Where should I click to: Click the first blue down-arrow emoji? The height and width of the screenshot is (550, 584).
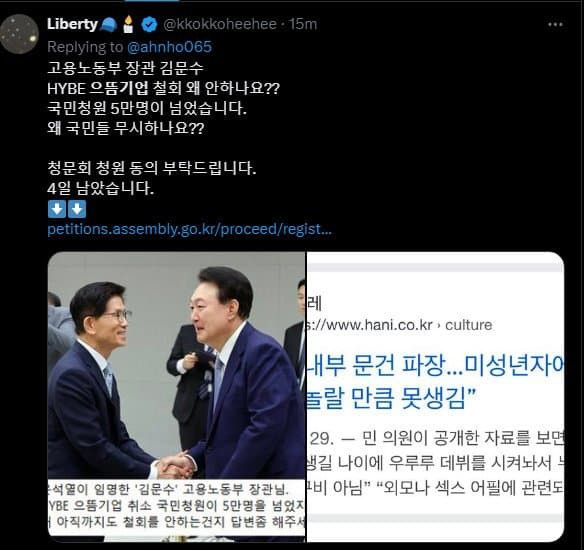click(57, 209)
